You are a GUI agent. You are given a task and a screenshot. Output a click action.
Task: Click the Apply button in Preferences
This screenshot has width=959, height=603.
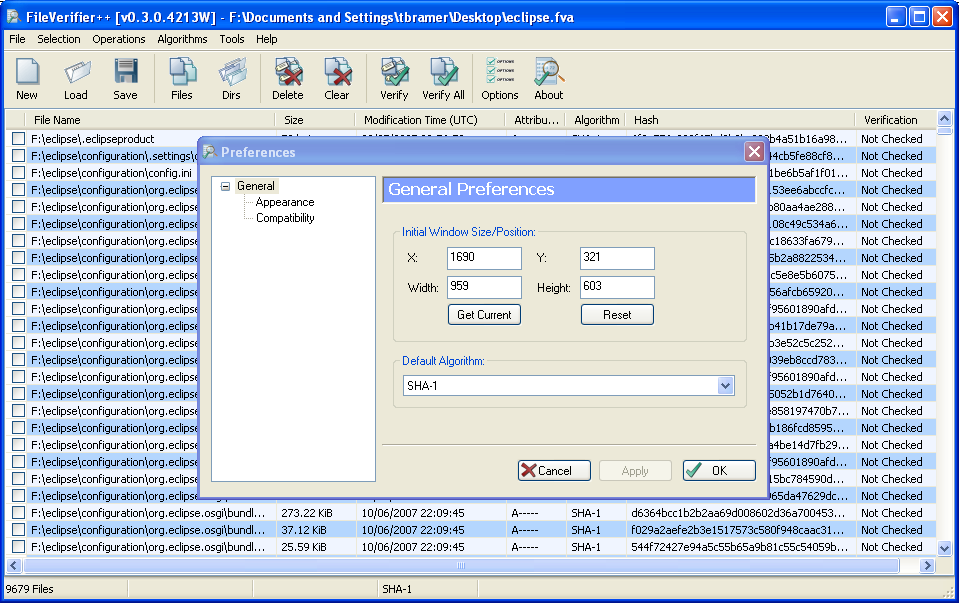point(635,471)
